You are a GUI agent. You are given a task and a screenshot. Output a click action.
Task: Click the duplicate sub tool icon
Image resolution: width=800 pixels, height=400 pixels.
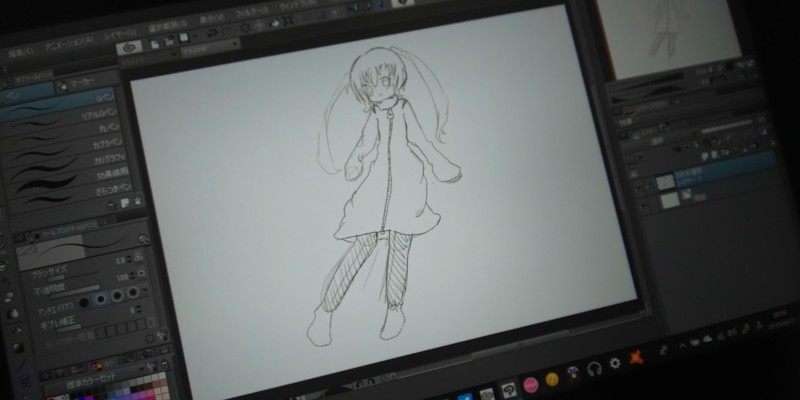click(x=125, y=203)
